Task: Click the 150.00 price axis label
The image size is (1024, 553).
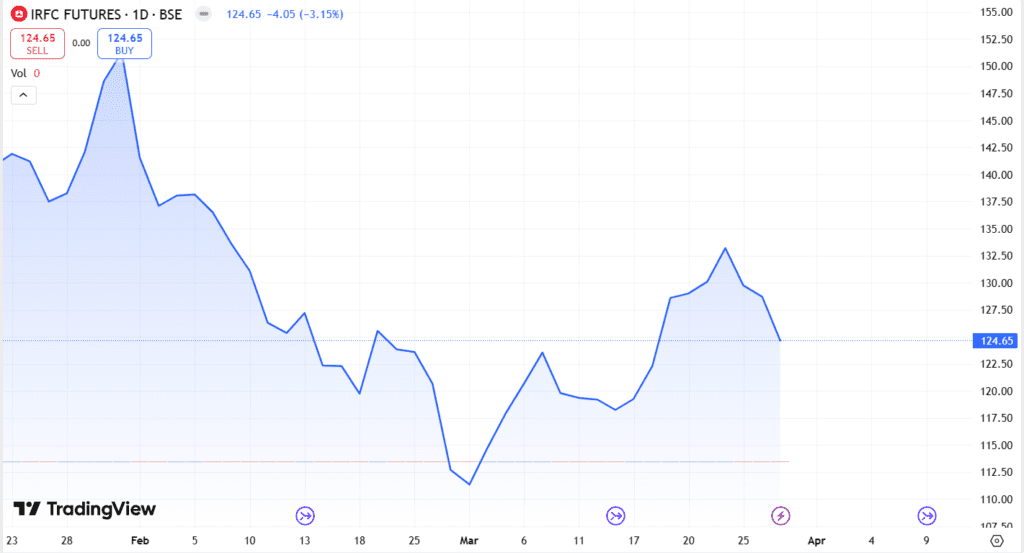Action: (996, 66)
